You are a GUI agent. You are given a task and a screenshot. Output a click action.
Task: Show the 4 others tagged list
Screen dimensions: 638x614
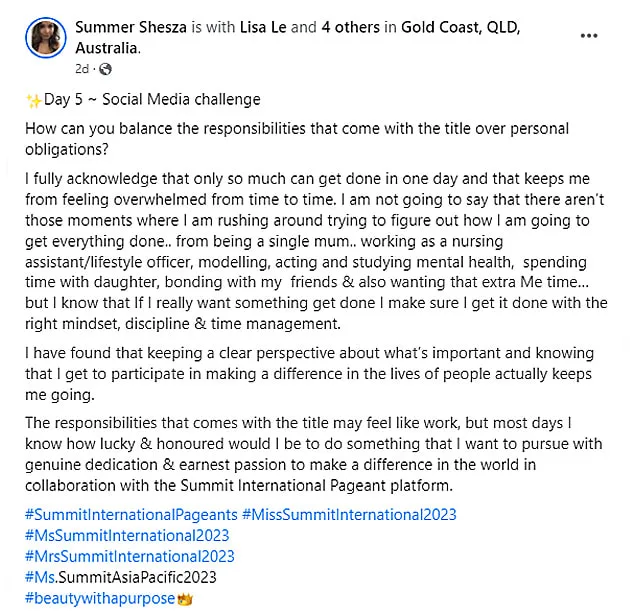351,27
